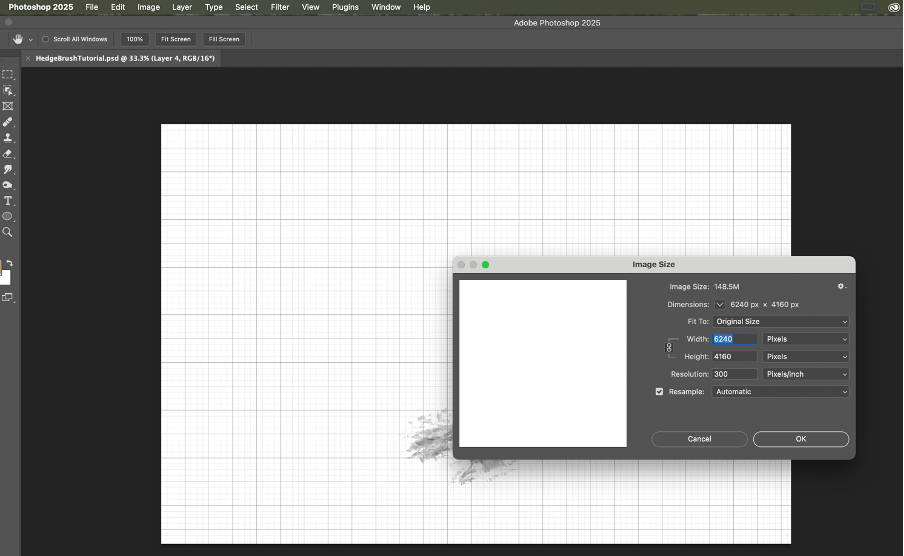Click the Fit Screen button
The height and width of the screenshot is (556, 904).
click(175, 39)
